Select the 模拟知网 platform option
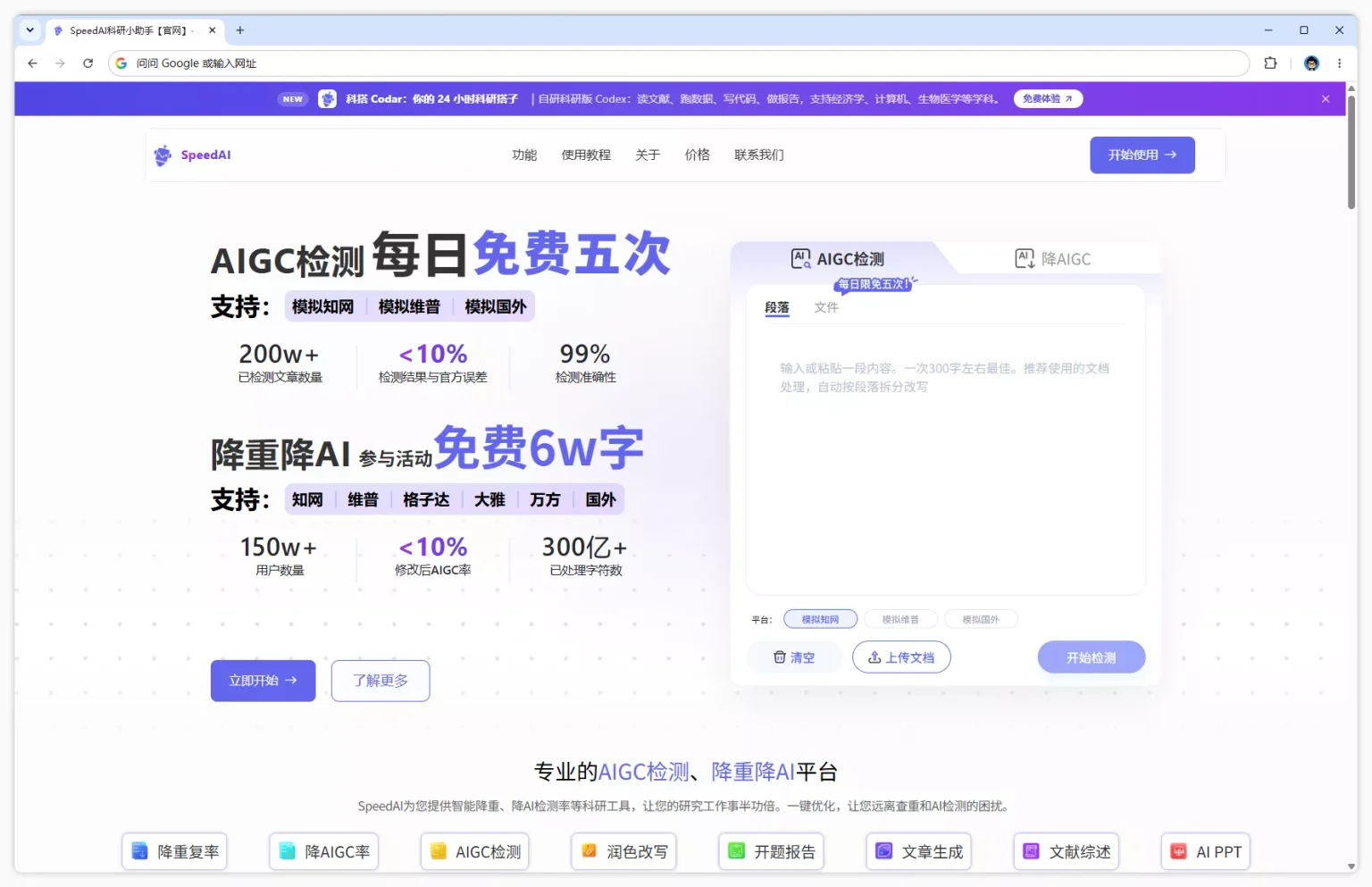The width and height of the screenshot is (1372, 887). [820, 619]
